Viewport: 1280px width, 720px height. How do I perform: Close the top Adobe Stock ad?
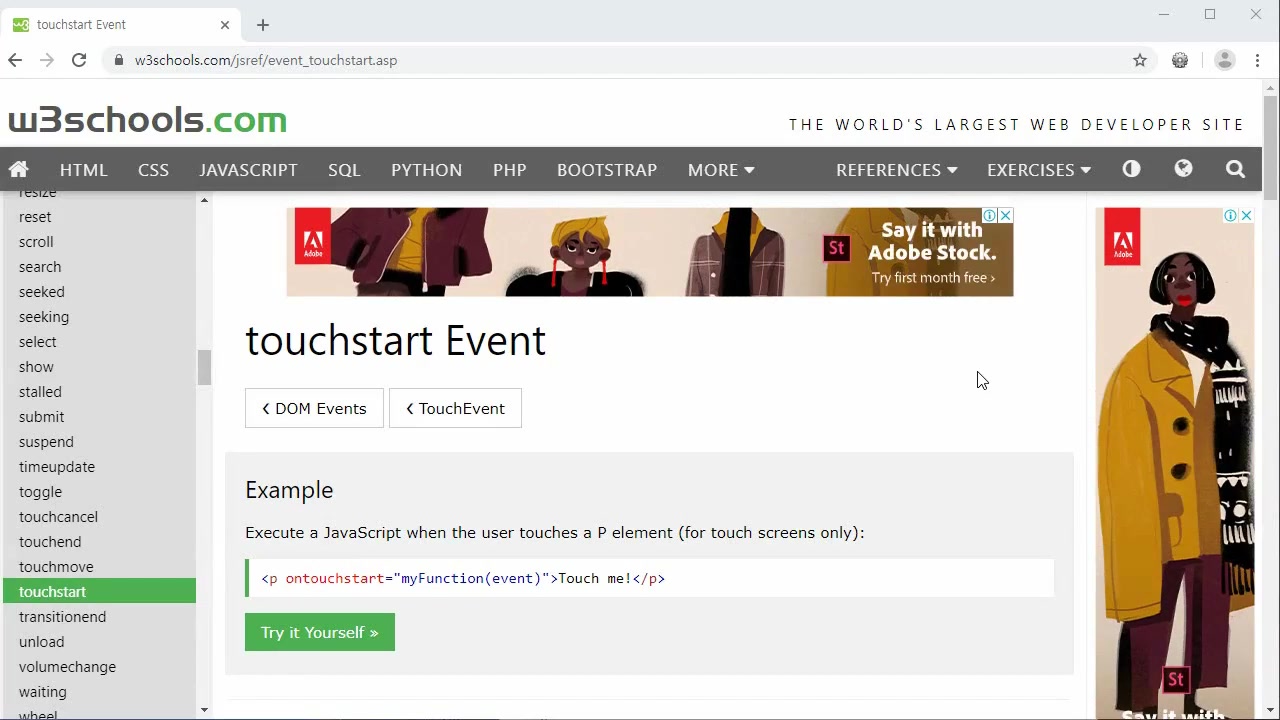(1005, 216)
